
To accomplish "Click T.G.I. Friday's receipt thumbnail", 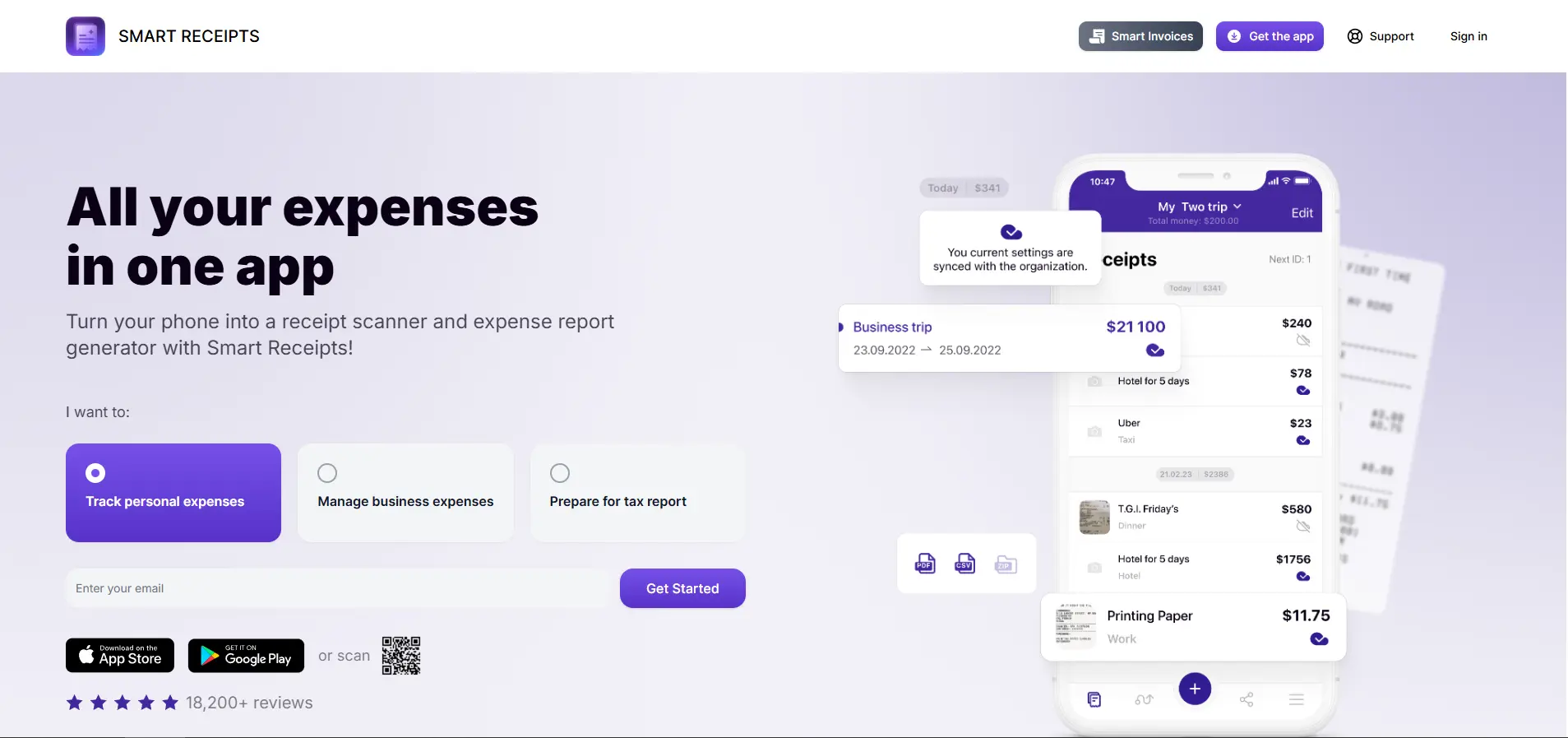I will [1094, 518].
